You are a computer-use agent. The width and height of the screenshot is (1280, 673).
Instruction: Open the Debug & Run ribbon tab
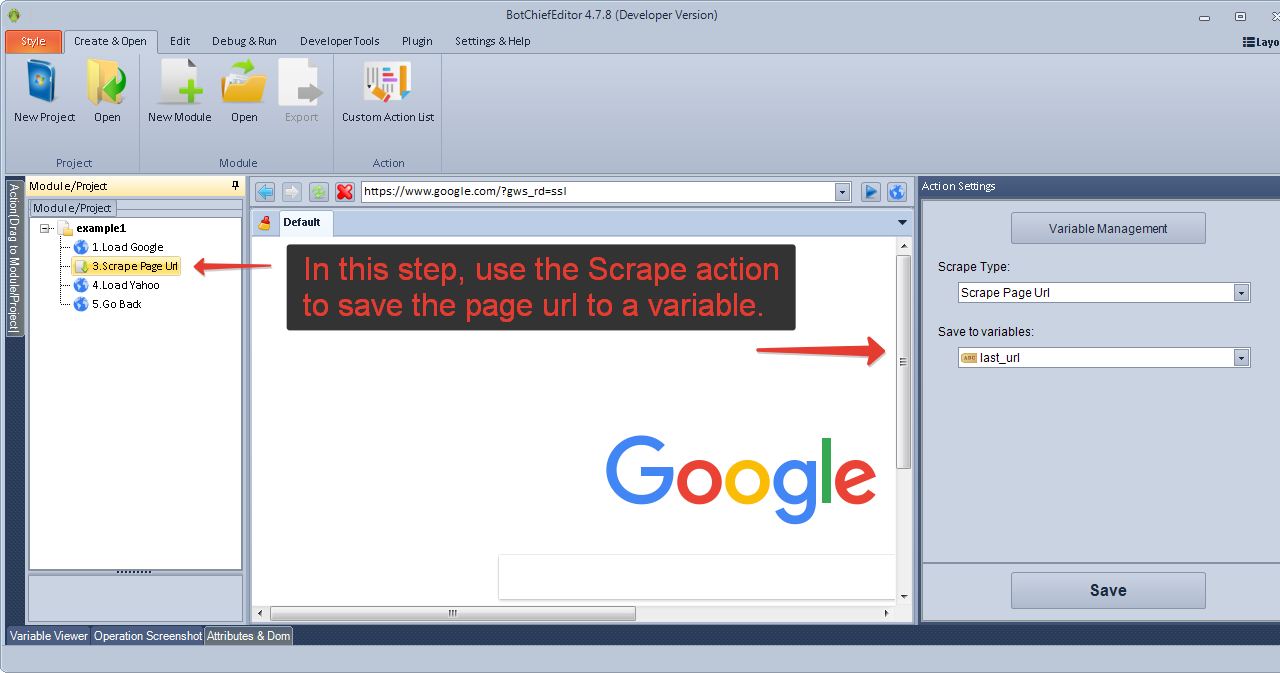point(244,41)
